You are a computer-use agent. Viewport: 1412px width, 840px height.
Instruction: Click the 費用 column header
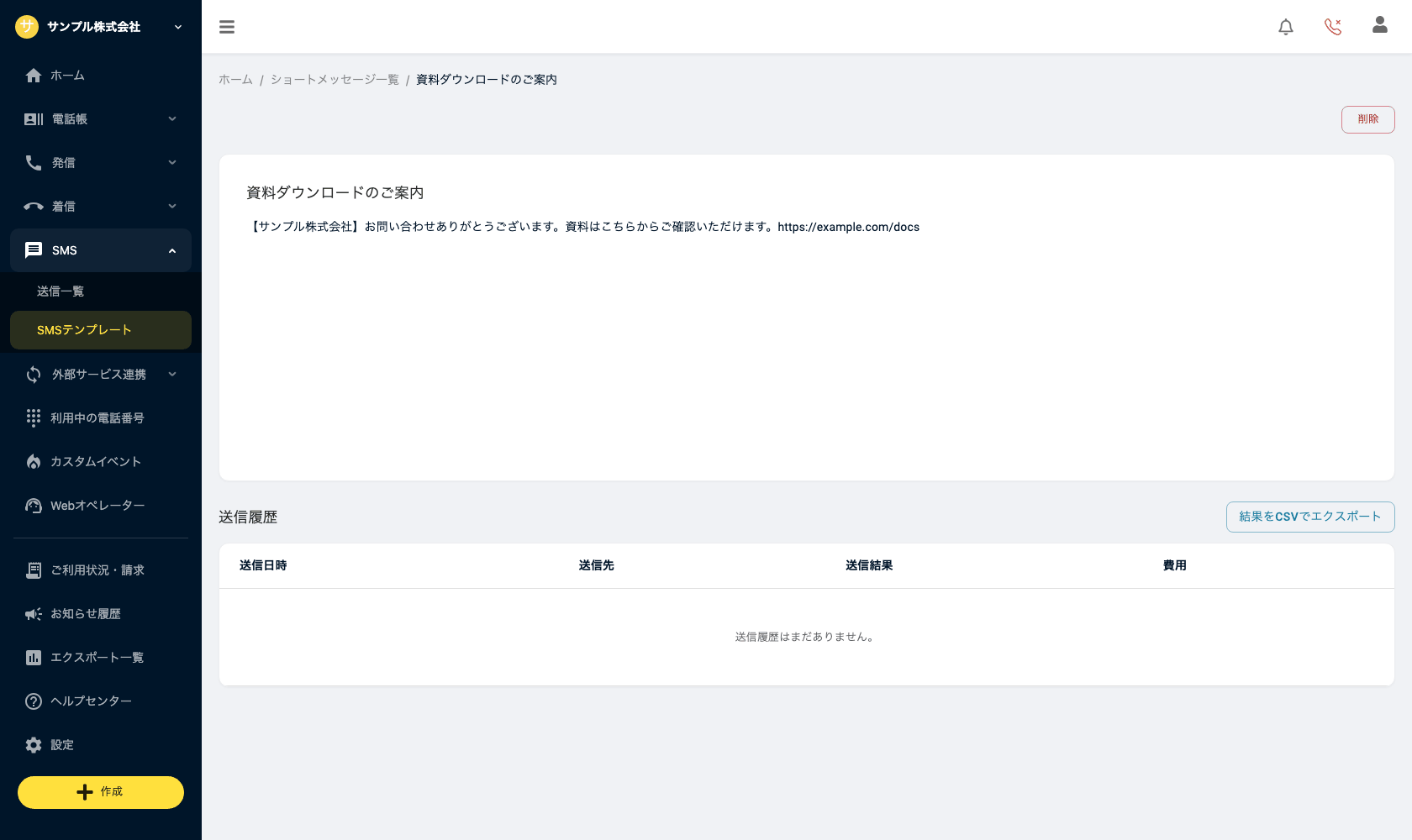point(1175,565)
